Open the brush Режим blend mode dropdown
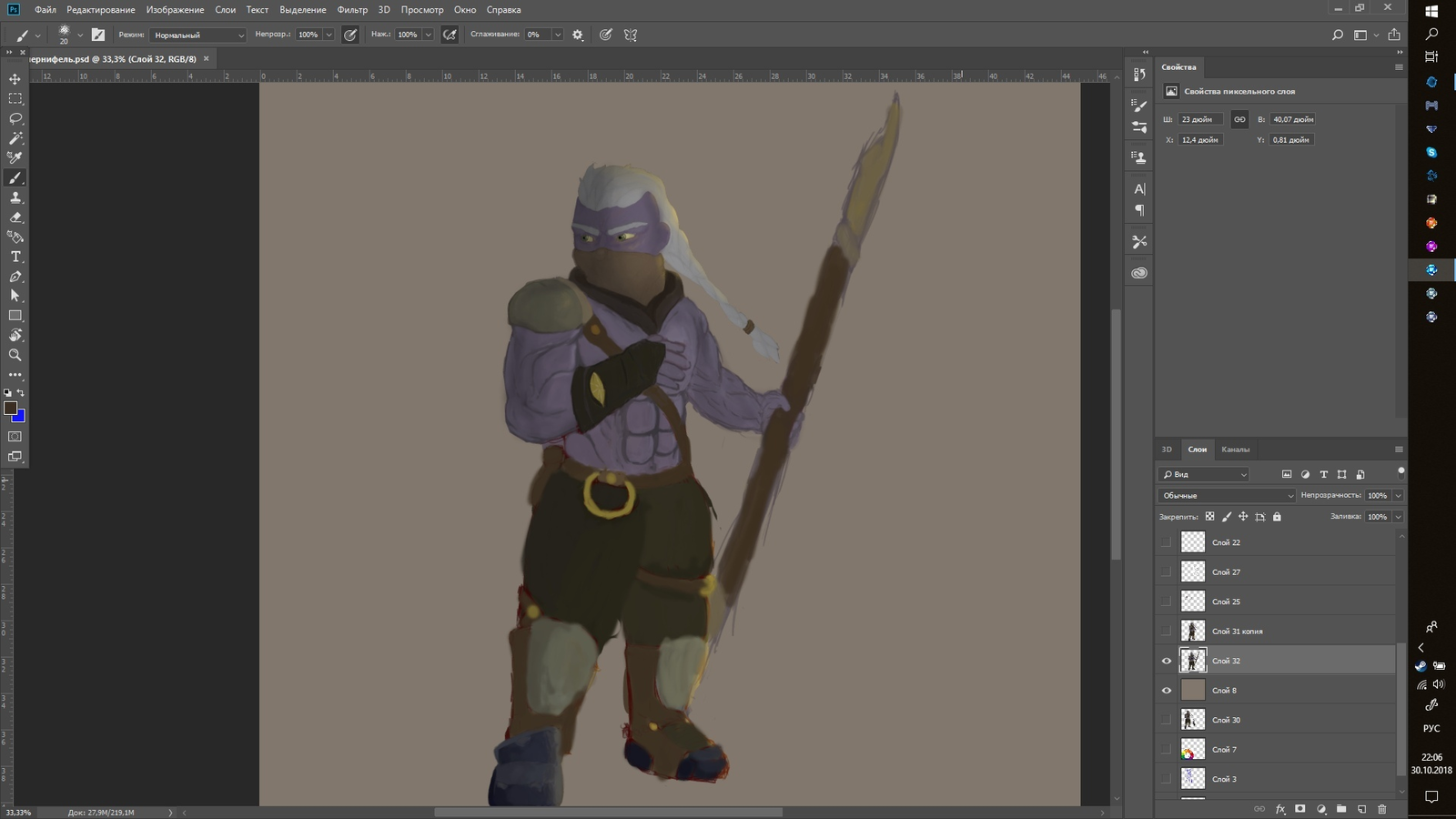 198,35
